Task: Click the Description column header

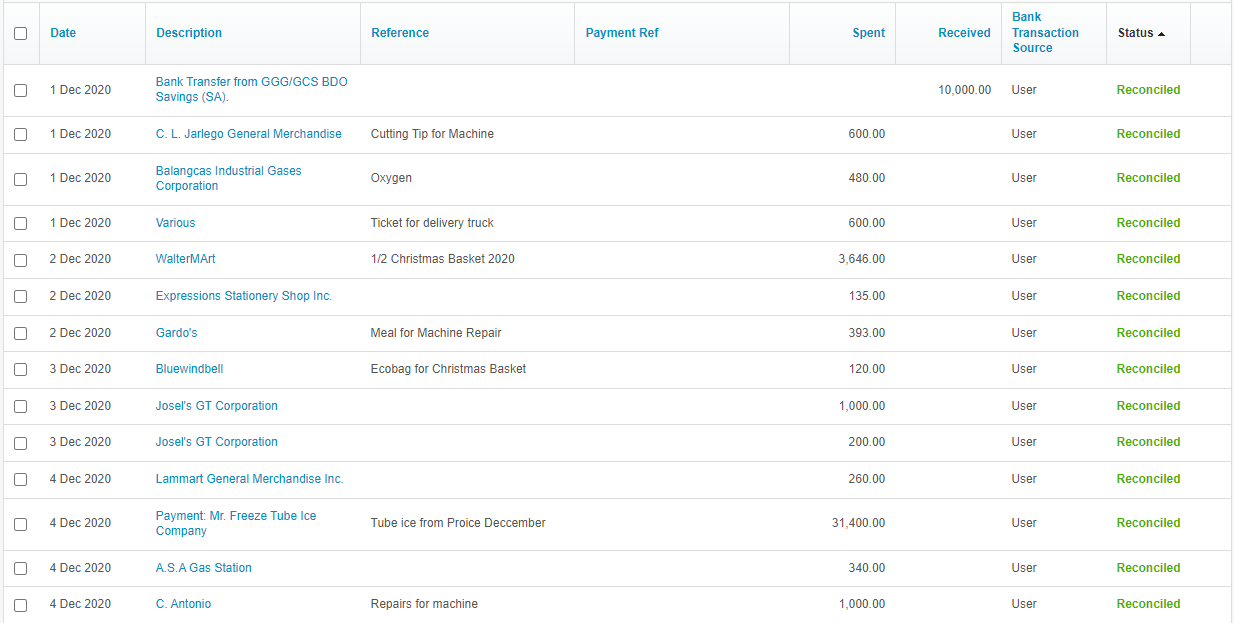Action: point(189,33)
